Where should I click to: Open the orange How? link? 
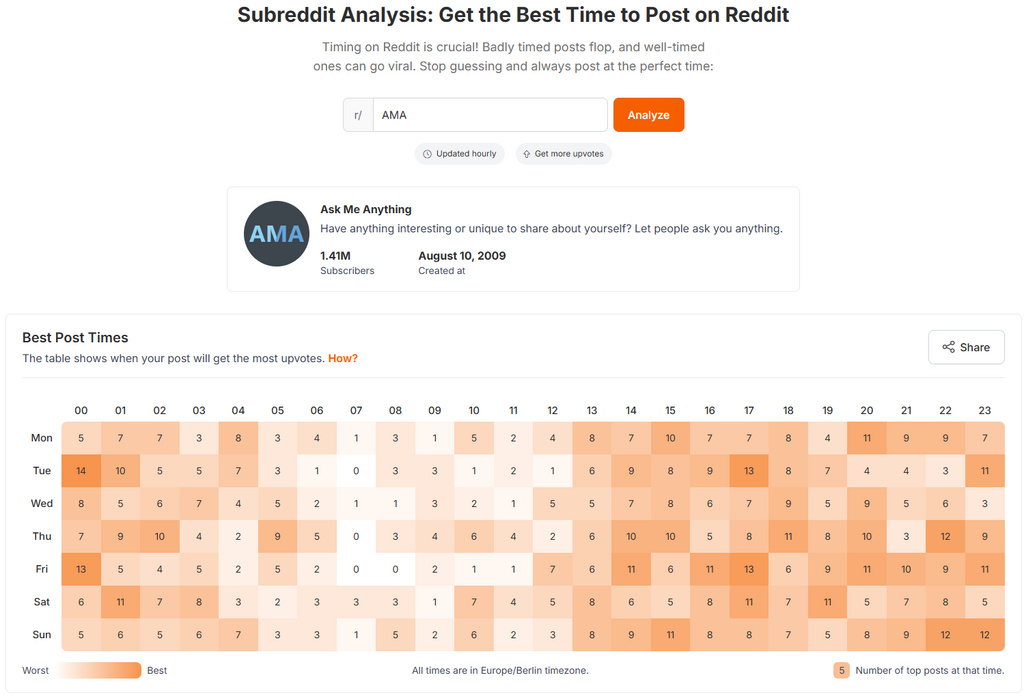coord(343,358)
